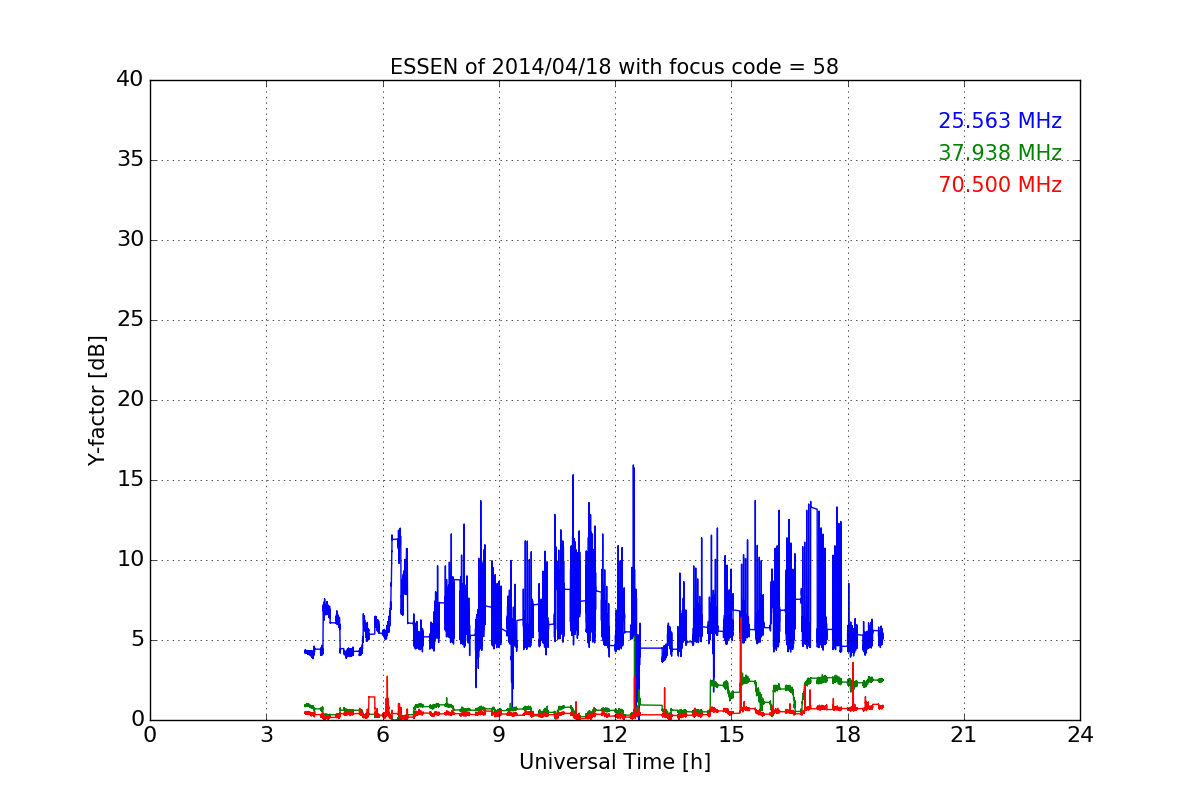The image size is (1200, 800).
Task: Click the x-axis tick label '9'
Action: pyautogui.click(x=499, y=734)
